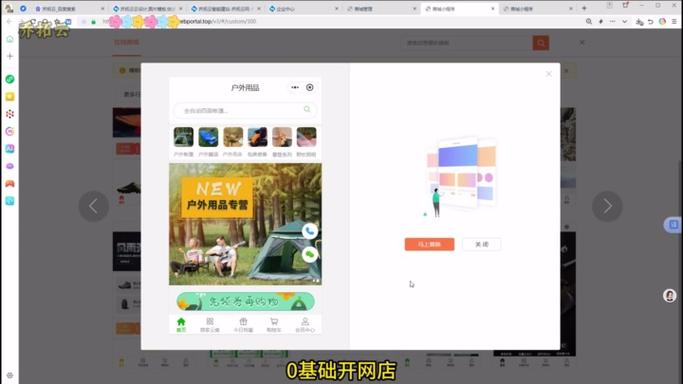Click the green magnifier in preview search box
The width and height of the screenshot is (683, 384).
point(307,109)
